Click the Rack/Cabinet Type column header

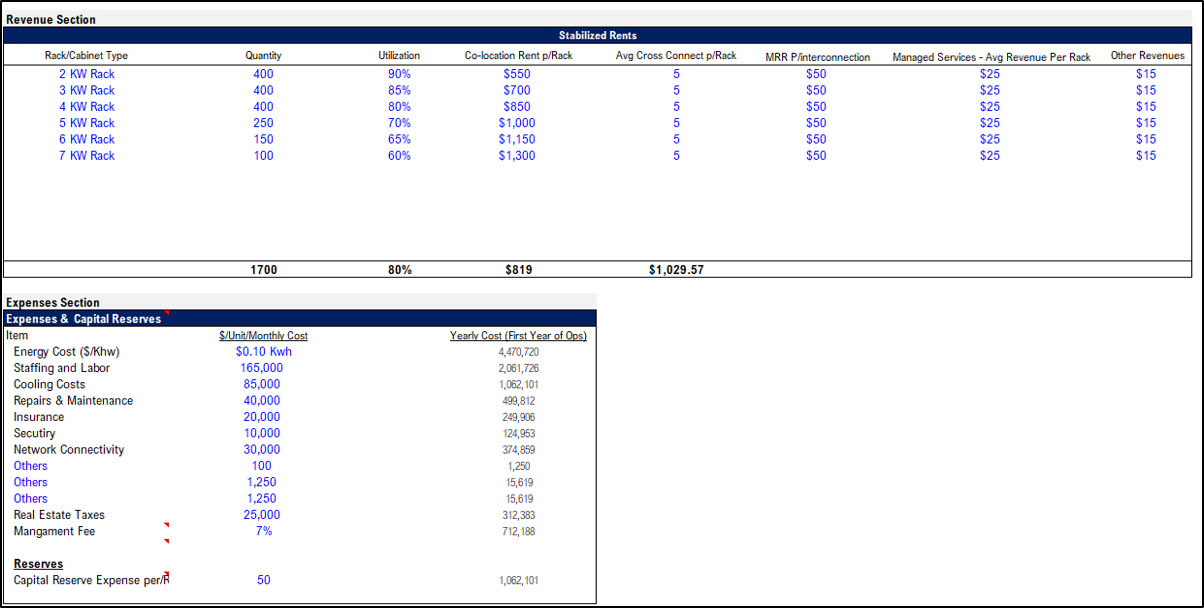(87, 56)
